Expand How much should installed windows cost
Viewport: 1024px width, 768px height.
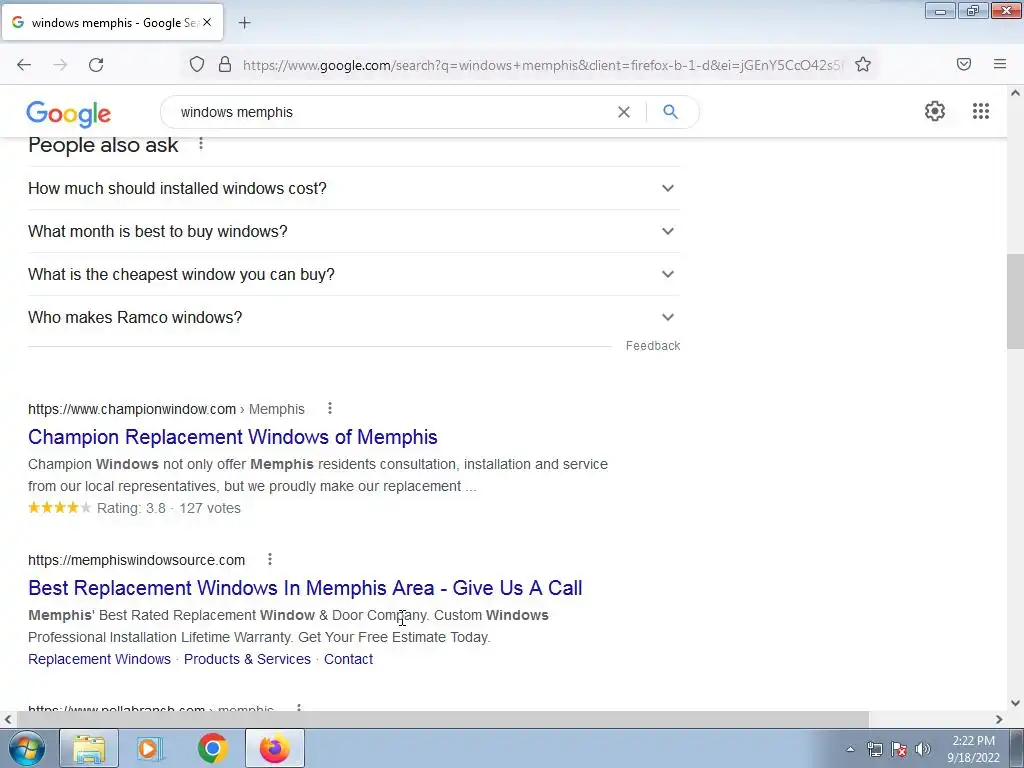pos(354,188)
